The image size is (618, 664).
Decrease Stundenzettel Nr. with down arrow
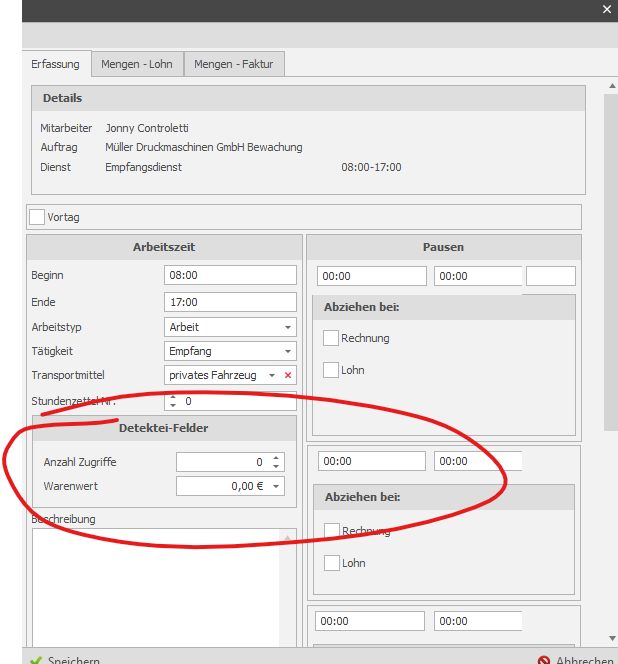(x=173, y=405)
